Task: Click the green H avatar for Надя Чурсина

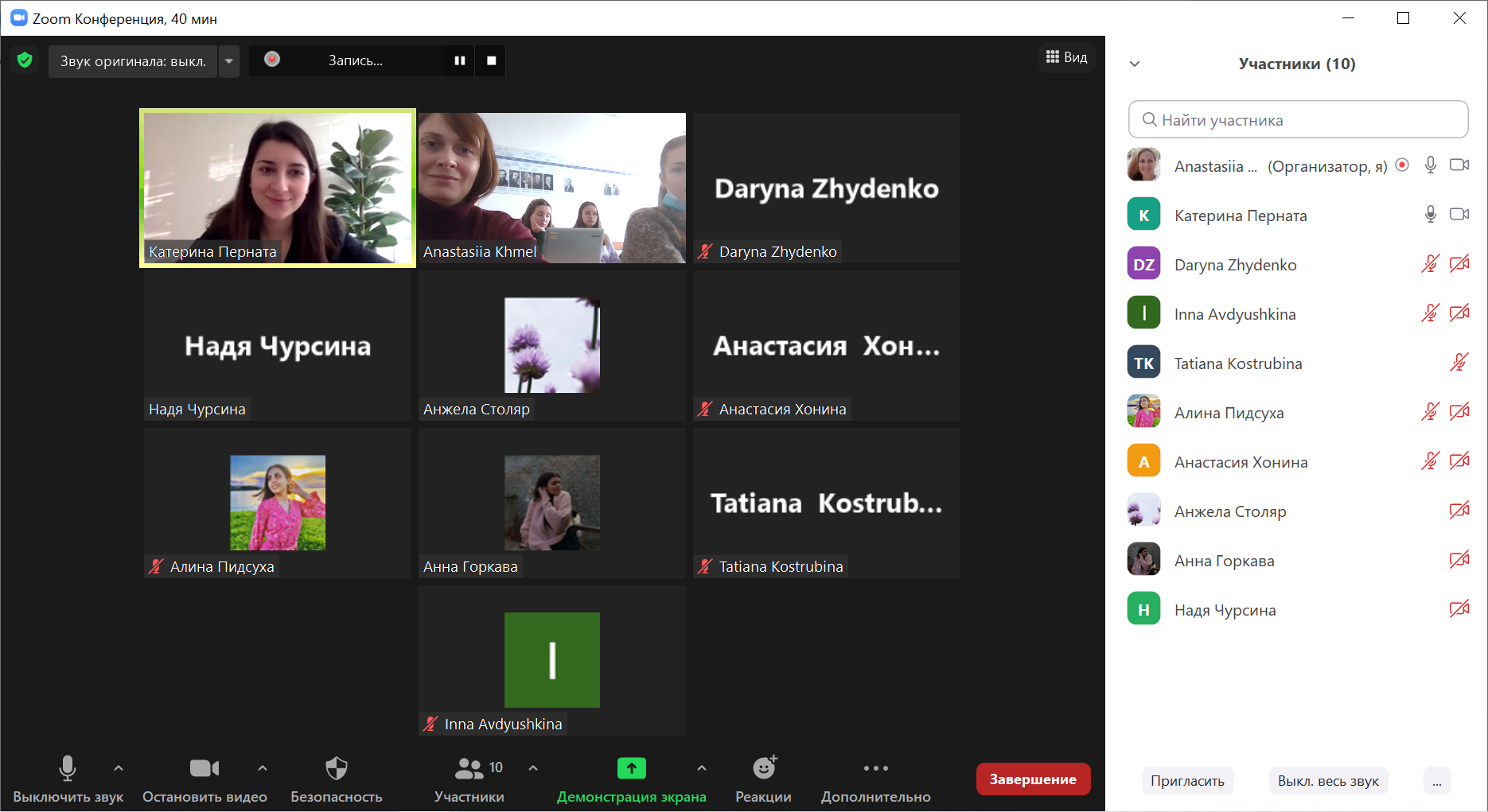Action: [x=1143, y=609]
